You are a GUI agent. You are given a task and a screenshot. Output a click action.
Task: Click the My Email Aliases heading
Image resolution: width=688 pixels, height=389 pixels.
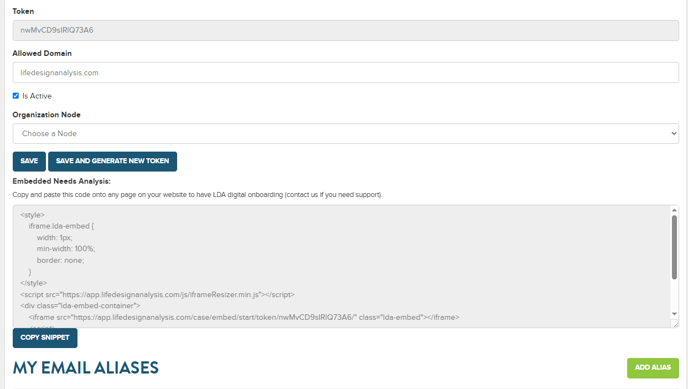[86, 368]
